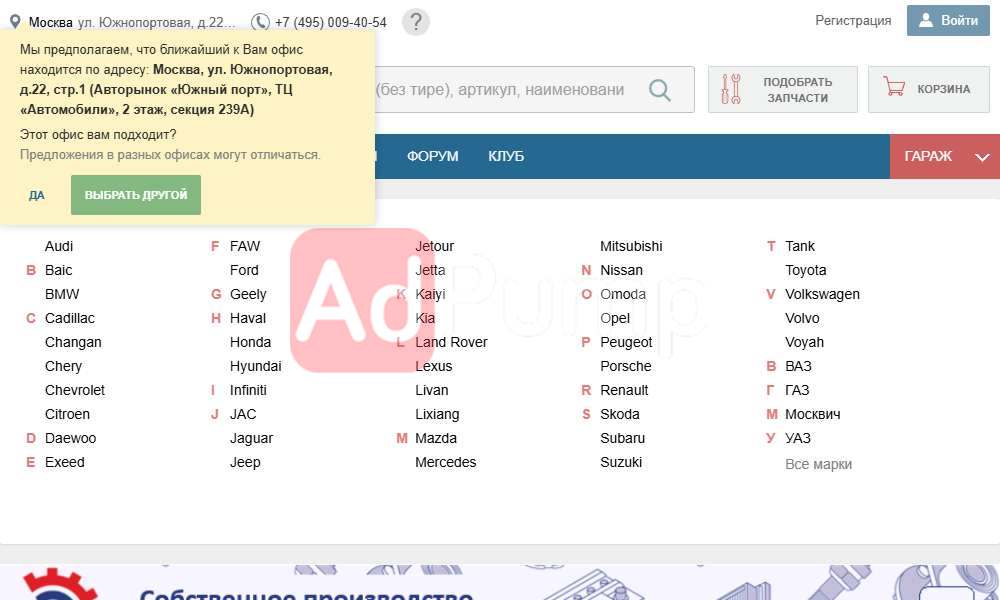
Task: Open the Клуб menu item
Action: (506, 156)
